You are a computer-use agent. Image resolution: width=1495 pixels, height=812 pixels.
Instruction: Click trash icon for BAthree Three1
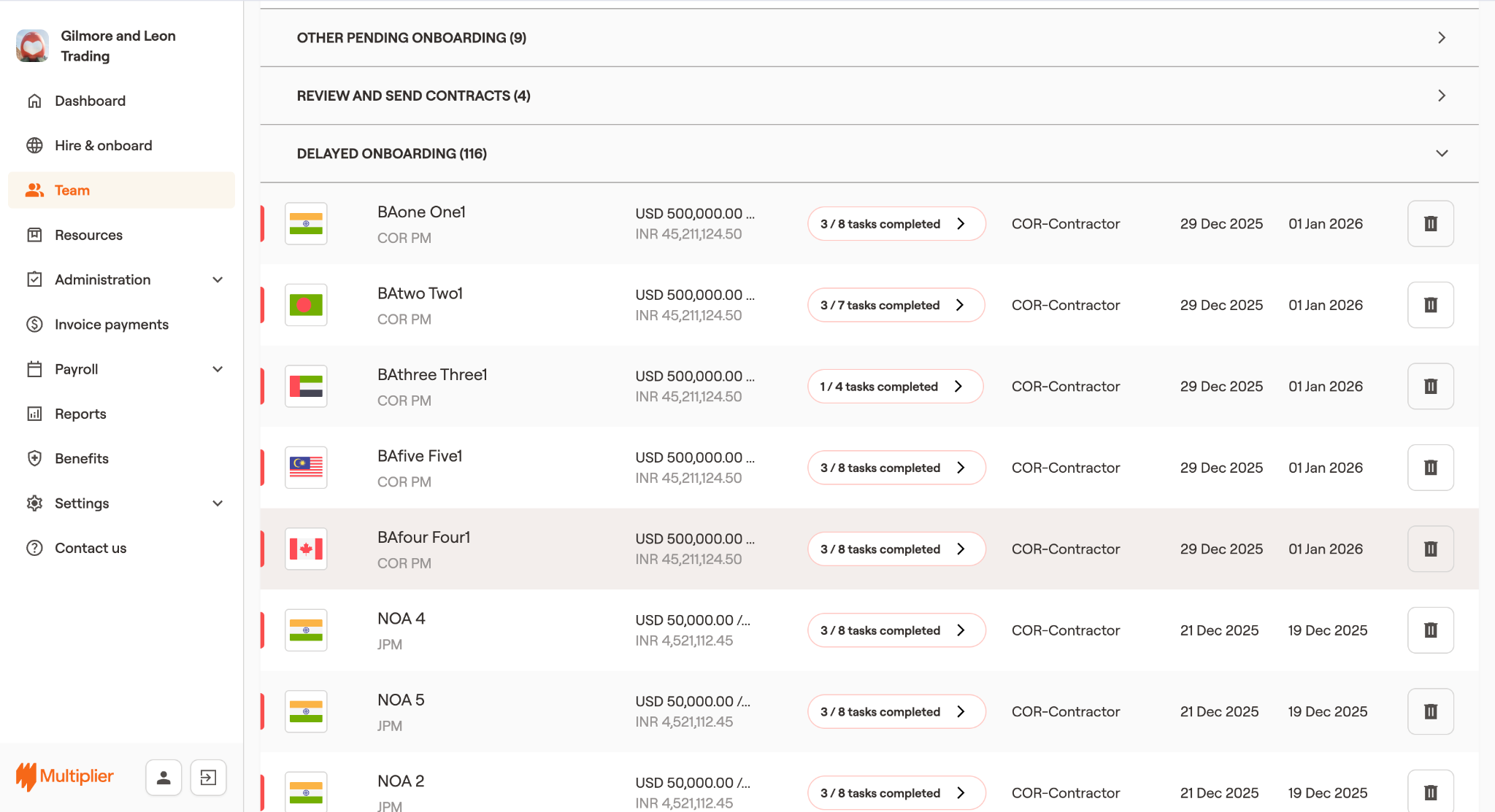tap(1430, 387)
